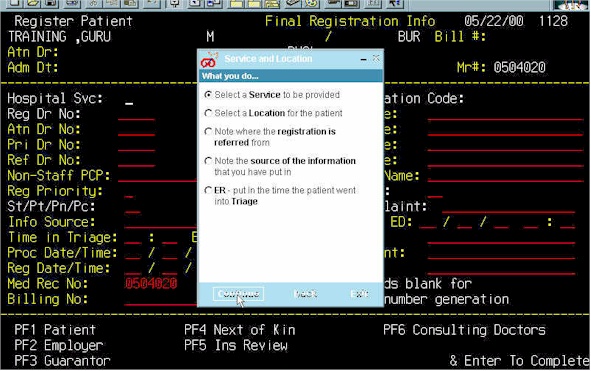Select the 'source of the information' radio option
The width and height of the screenshot is (591, 371).
(208, 161)
